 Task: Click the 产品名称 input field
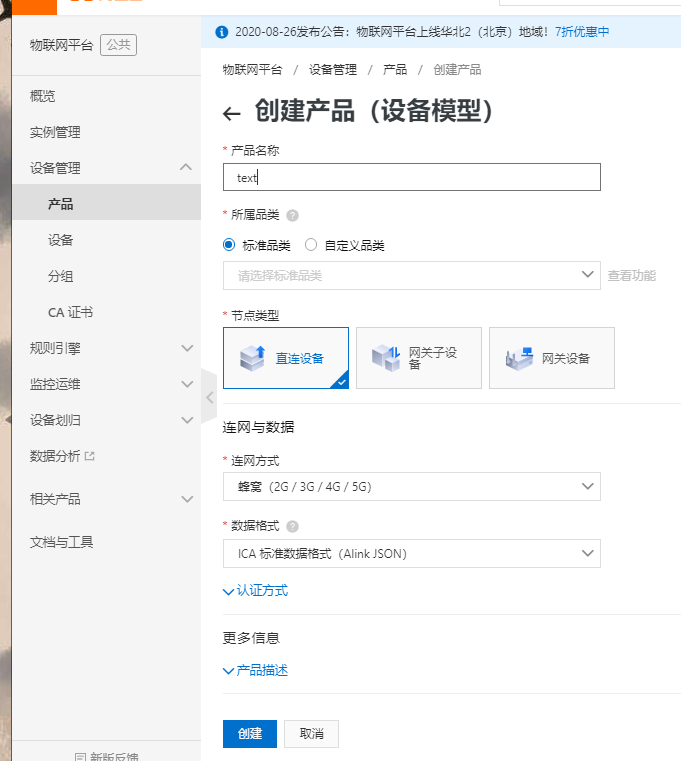412,177
